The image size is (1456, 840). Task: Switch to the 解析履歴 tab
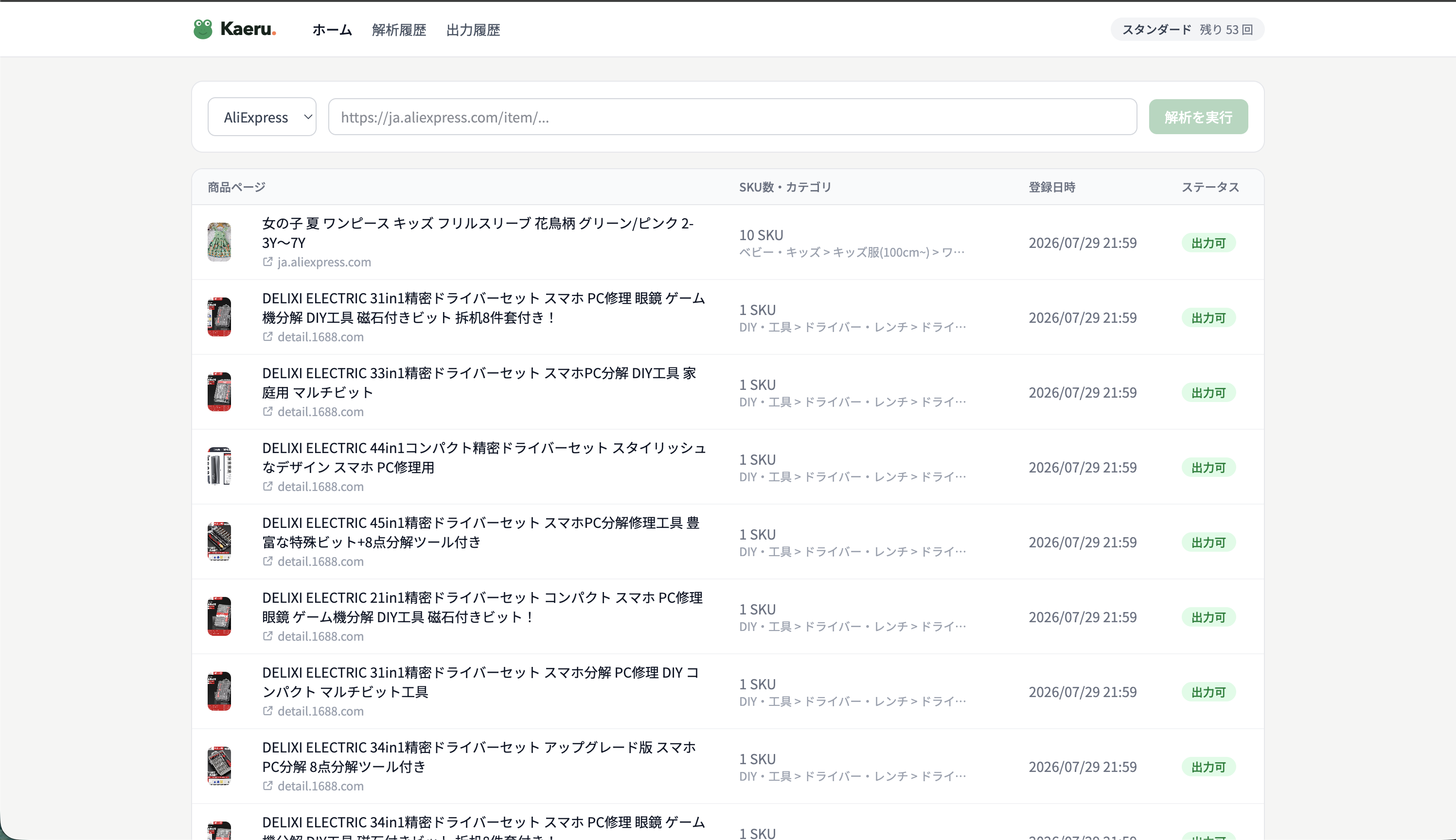coord(399,30)
